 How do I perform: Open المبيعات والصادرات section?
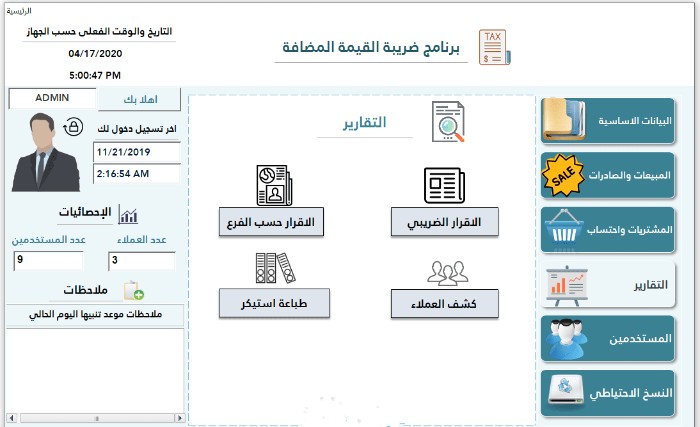pos(608,175)
